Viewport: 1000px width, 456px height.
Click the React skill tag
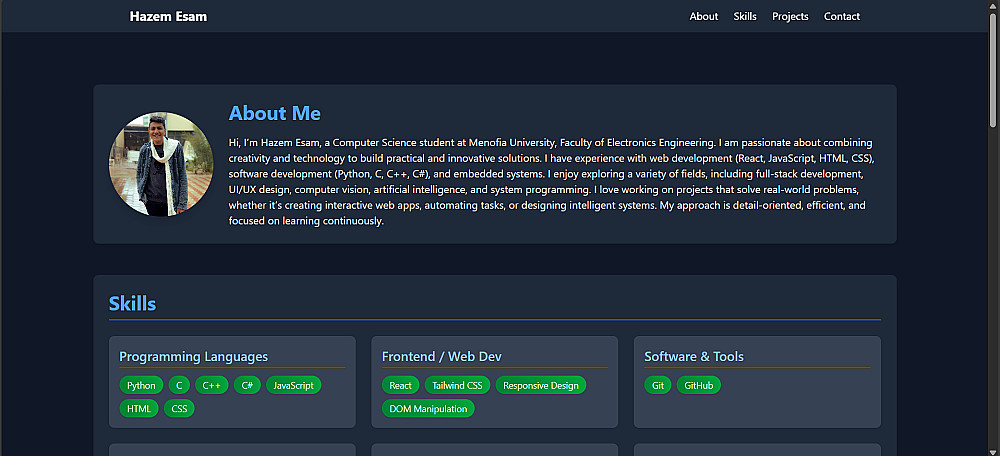[x=401, y=385]
